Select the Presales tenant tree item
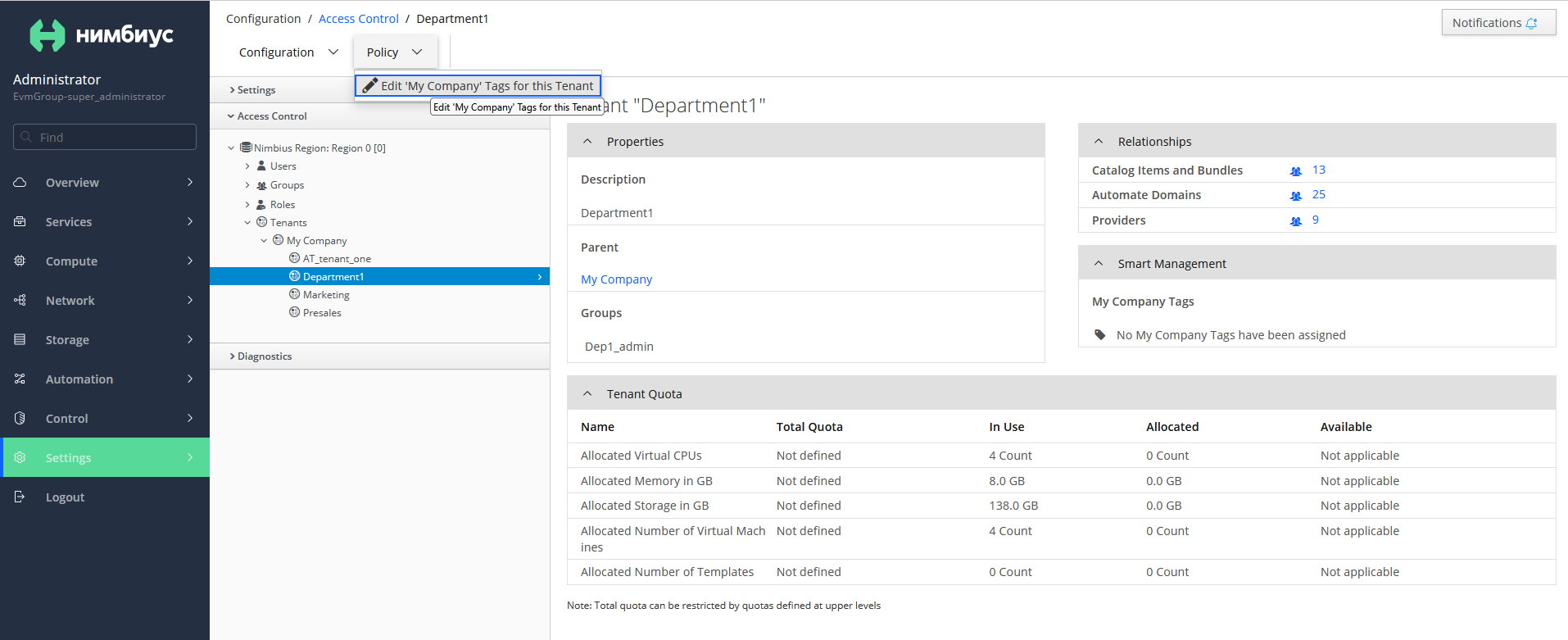1568x640 pixels. pos(322,312)
